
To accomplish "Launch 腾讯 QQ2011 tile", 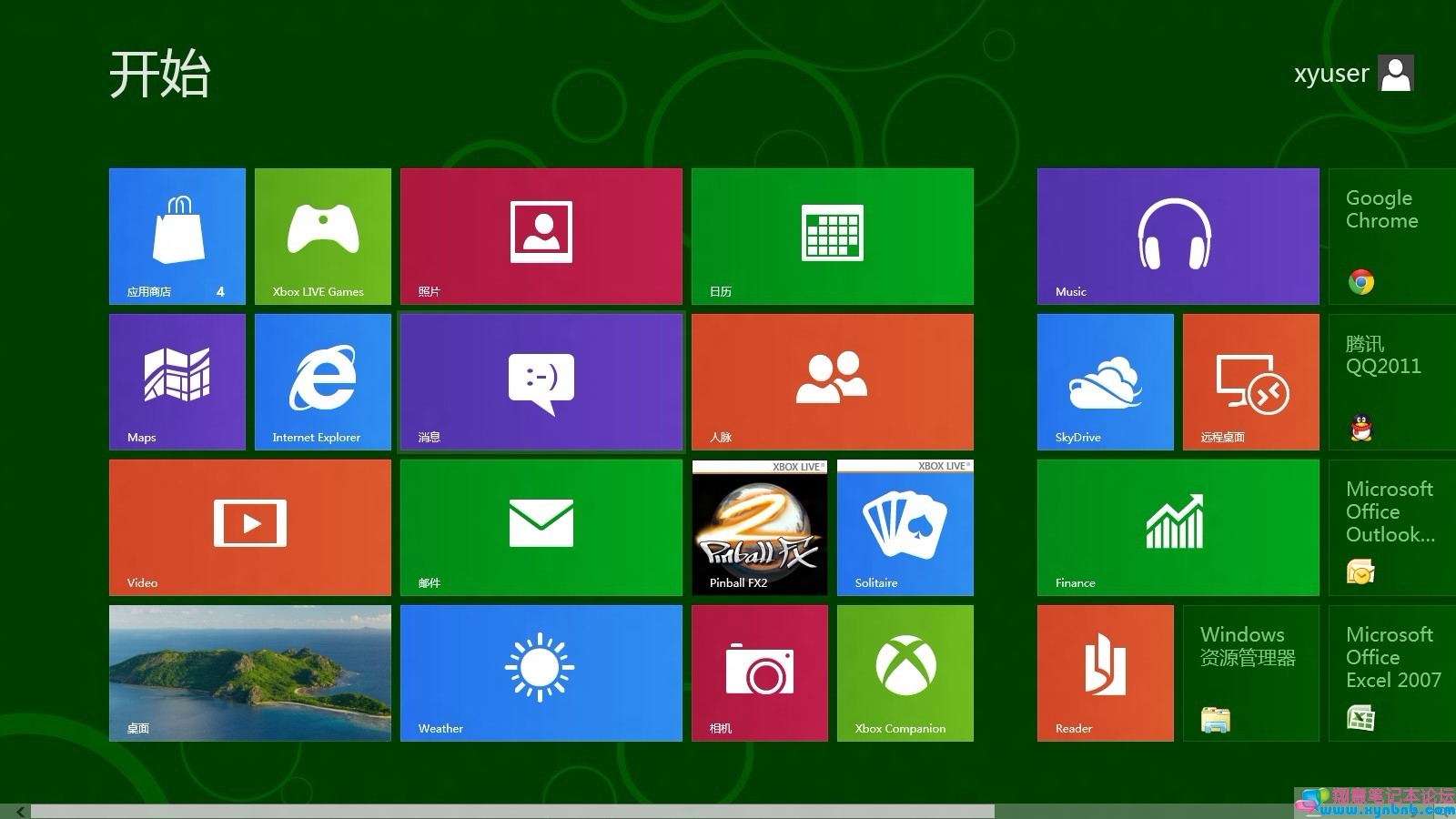I will [1392, 382].
